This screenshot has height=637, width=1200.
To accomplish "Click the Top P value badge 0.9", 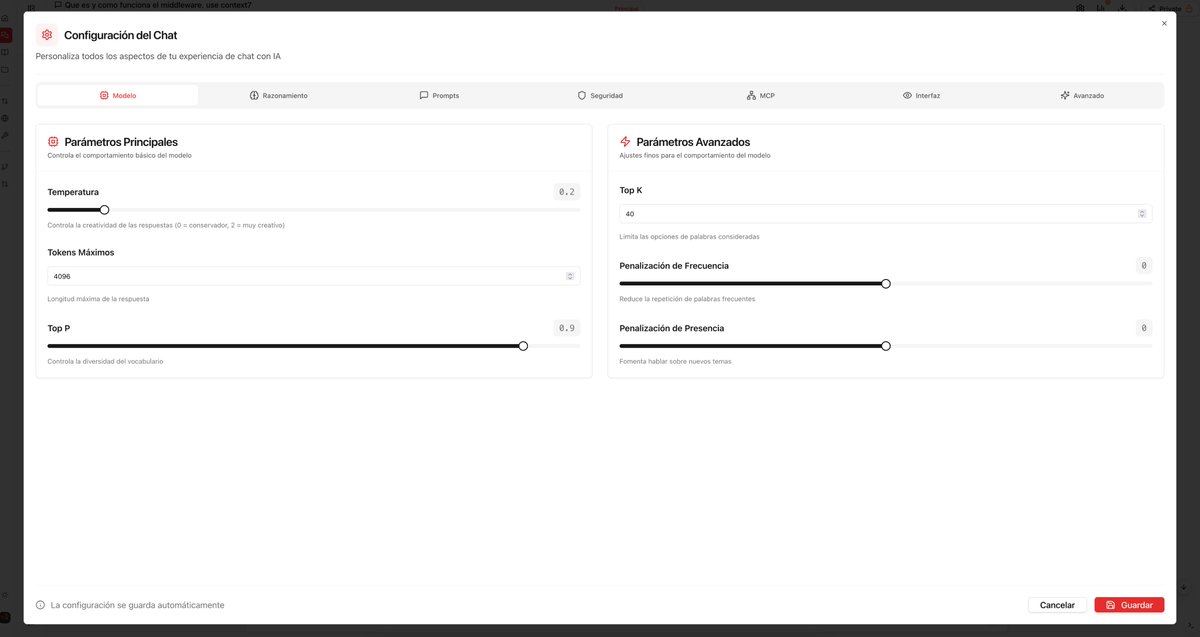I will [x=567, y=328].
